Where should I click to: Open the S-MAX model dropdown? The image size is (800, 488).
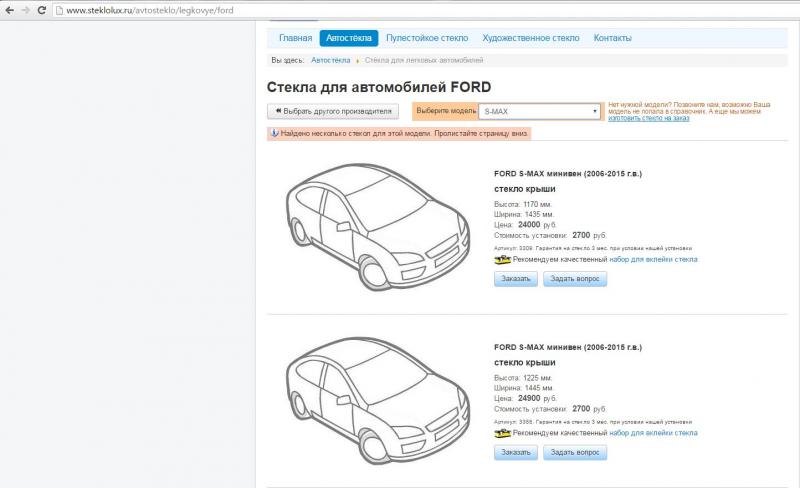coord(540,111)
